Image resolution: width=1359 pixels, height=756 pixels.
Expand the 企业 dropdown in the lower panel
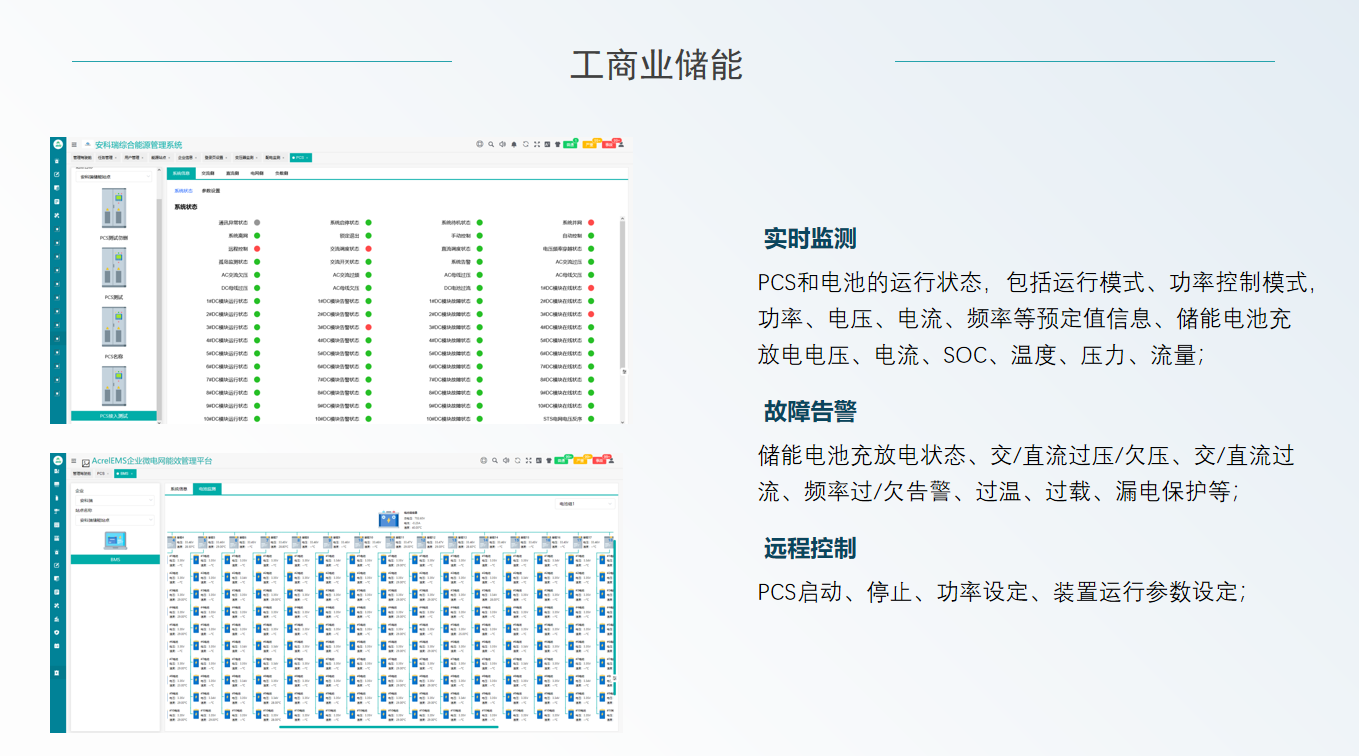115,501
